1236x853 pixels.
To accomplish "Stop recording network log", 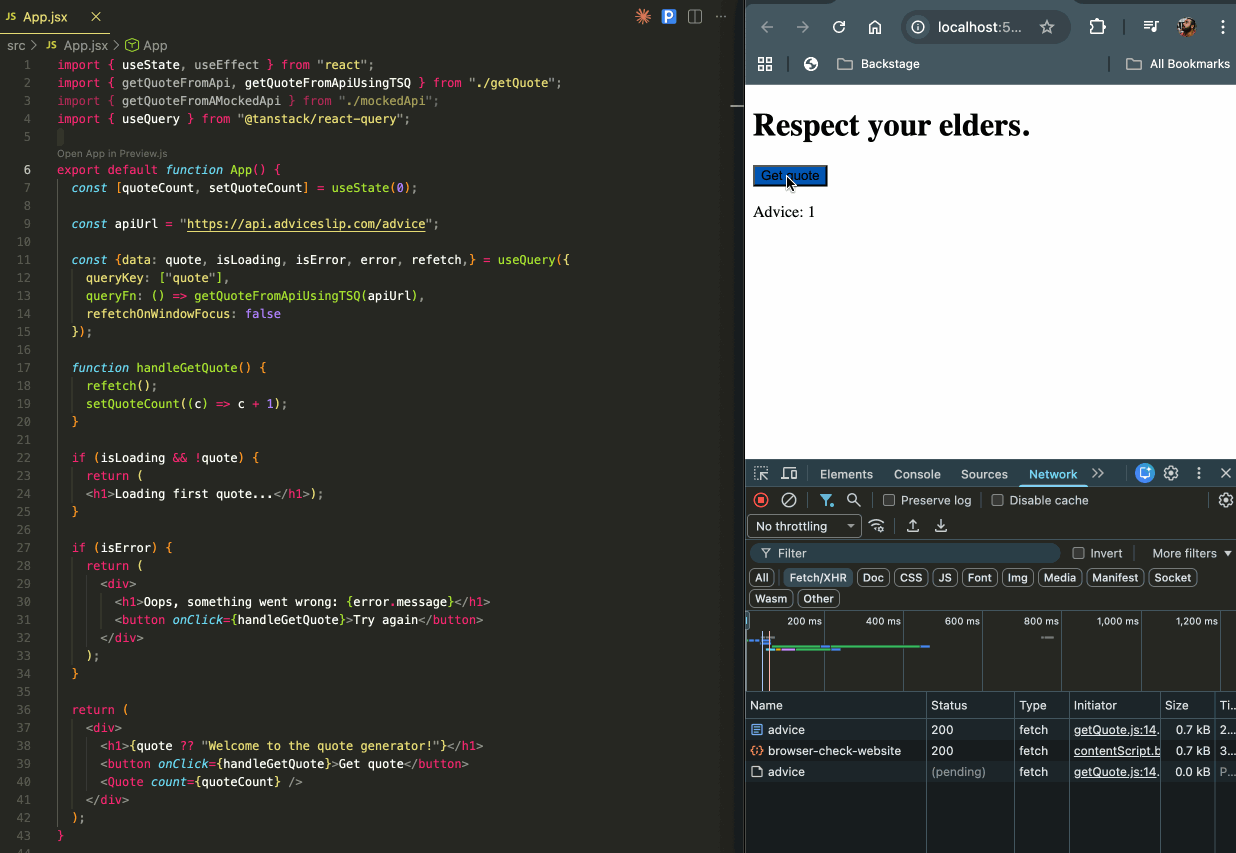I will [x=761, y=500].
